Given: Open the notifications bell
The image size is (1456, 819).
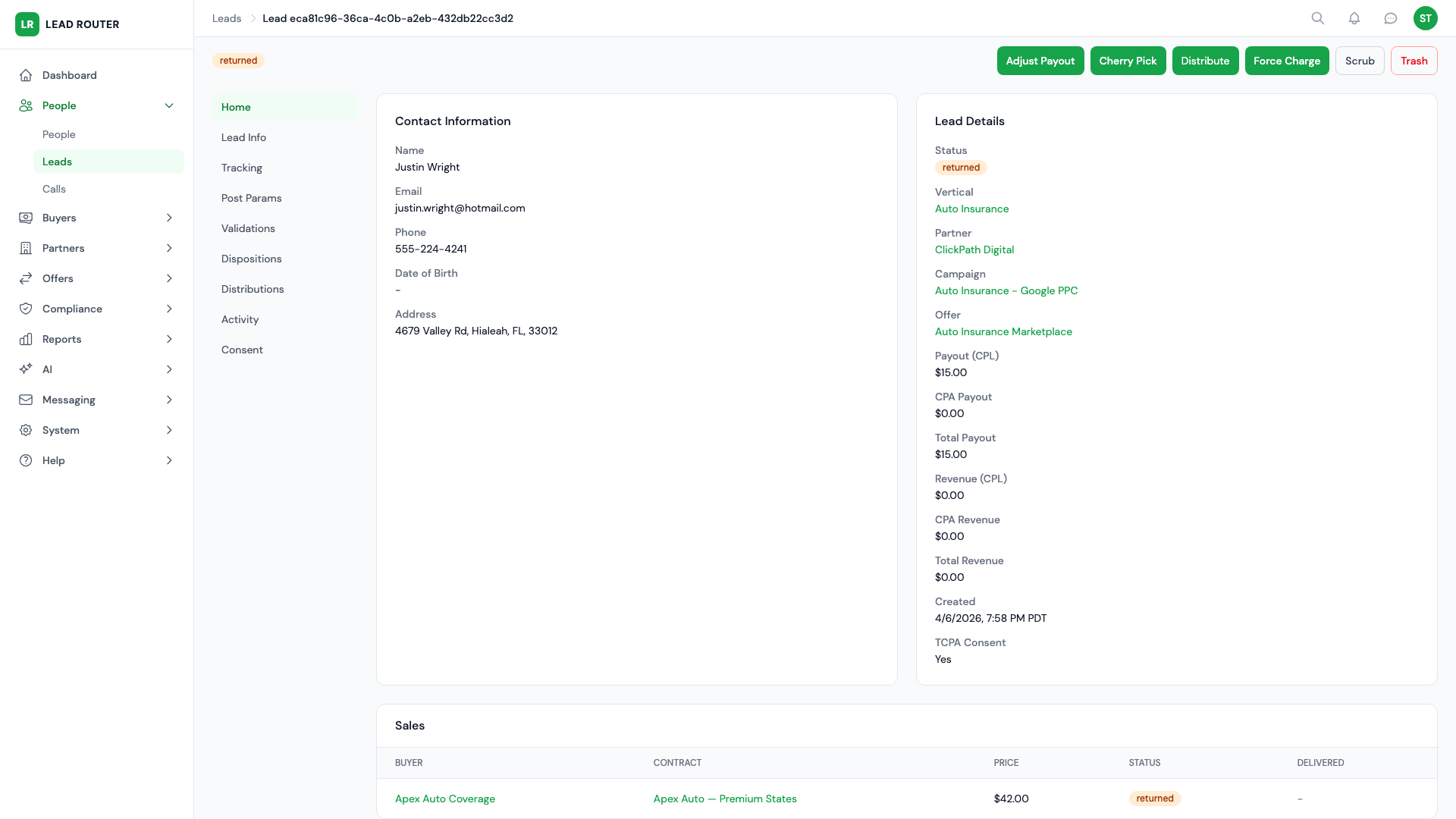Looking at the screenshot, I should 1354,18.
